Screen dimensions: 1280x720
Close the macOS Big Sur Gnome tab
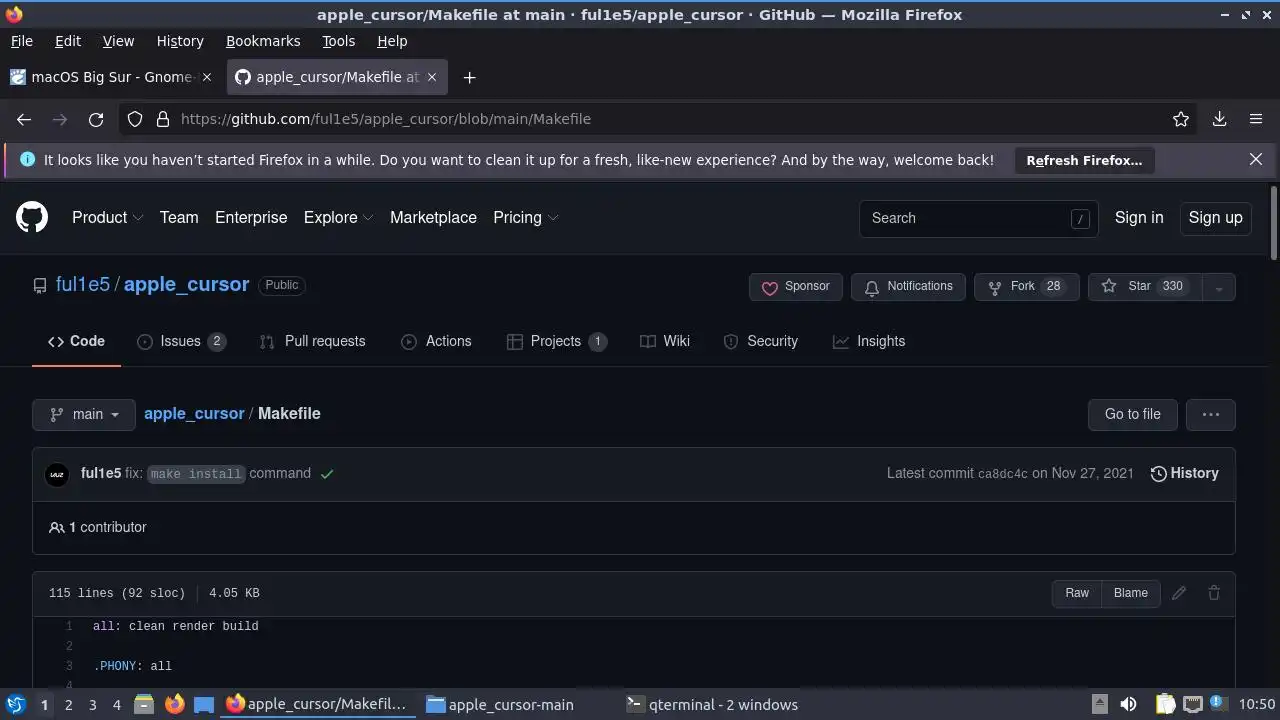click(207, 77)
